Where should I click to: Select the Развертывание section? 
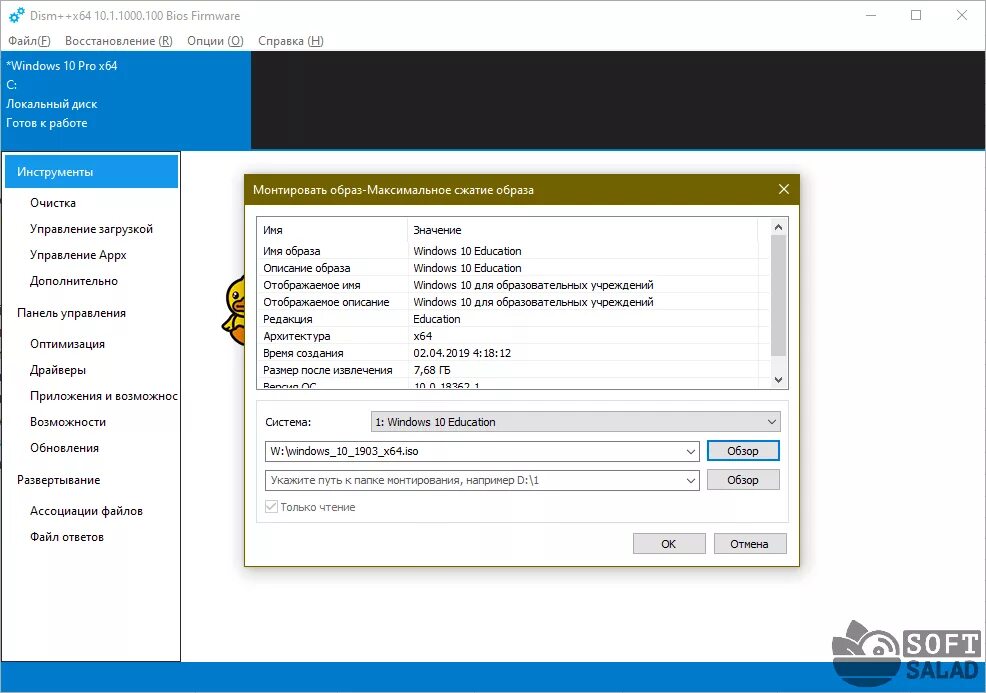coord(58,480)
